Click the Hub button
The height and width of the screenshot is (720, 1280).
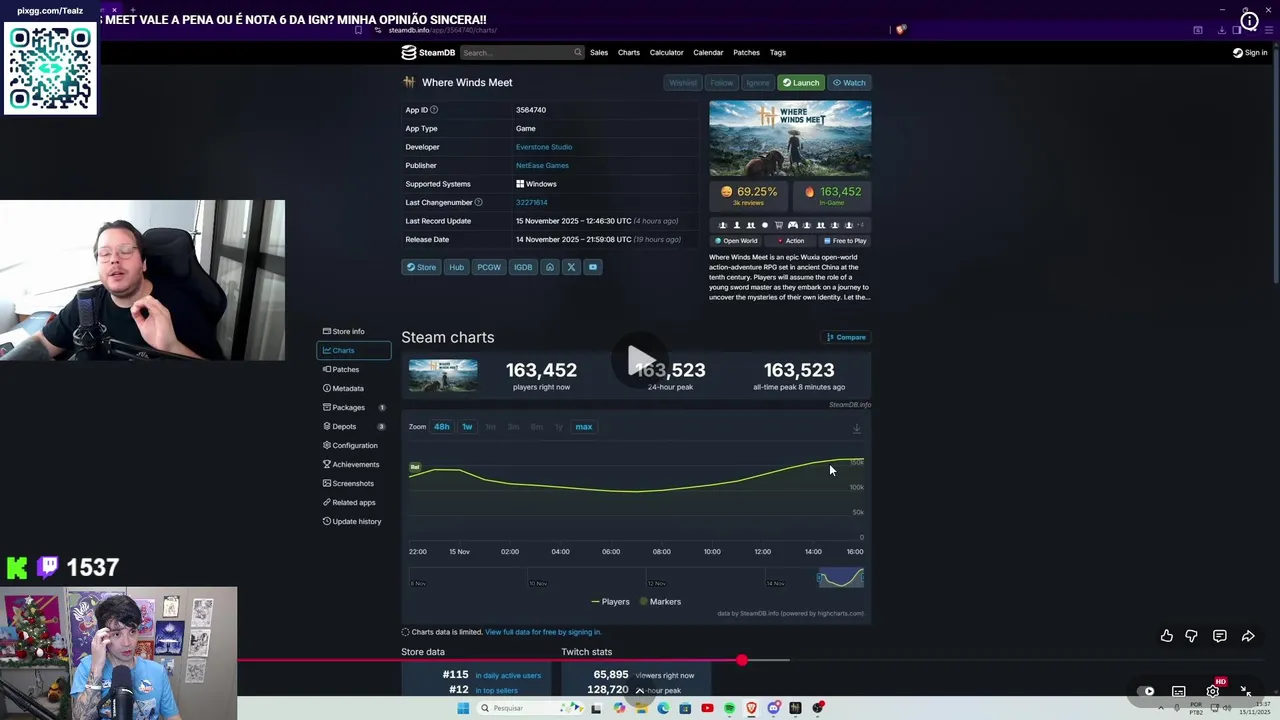point(456,267)
